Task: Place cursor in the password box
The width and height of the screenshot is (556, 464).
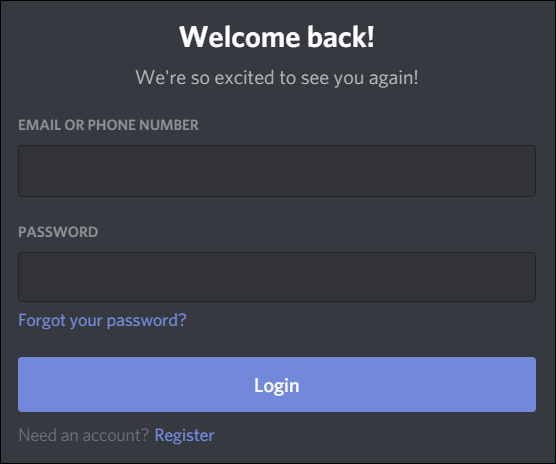Action: pos(277,277)
